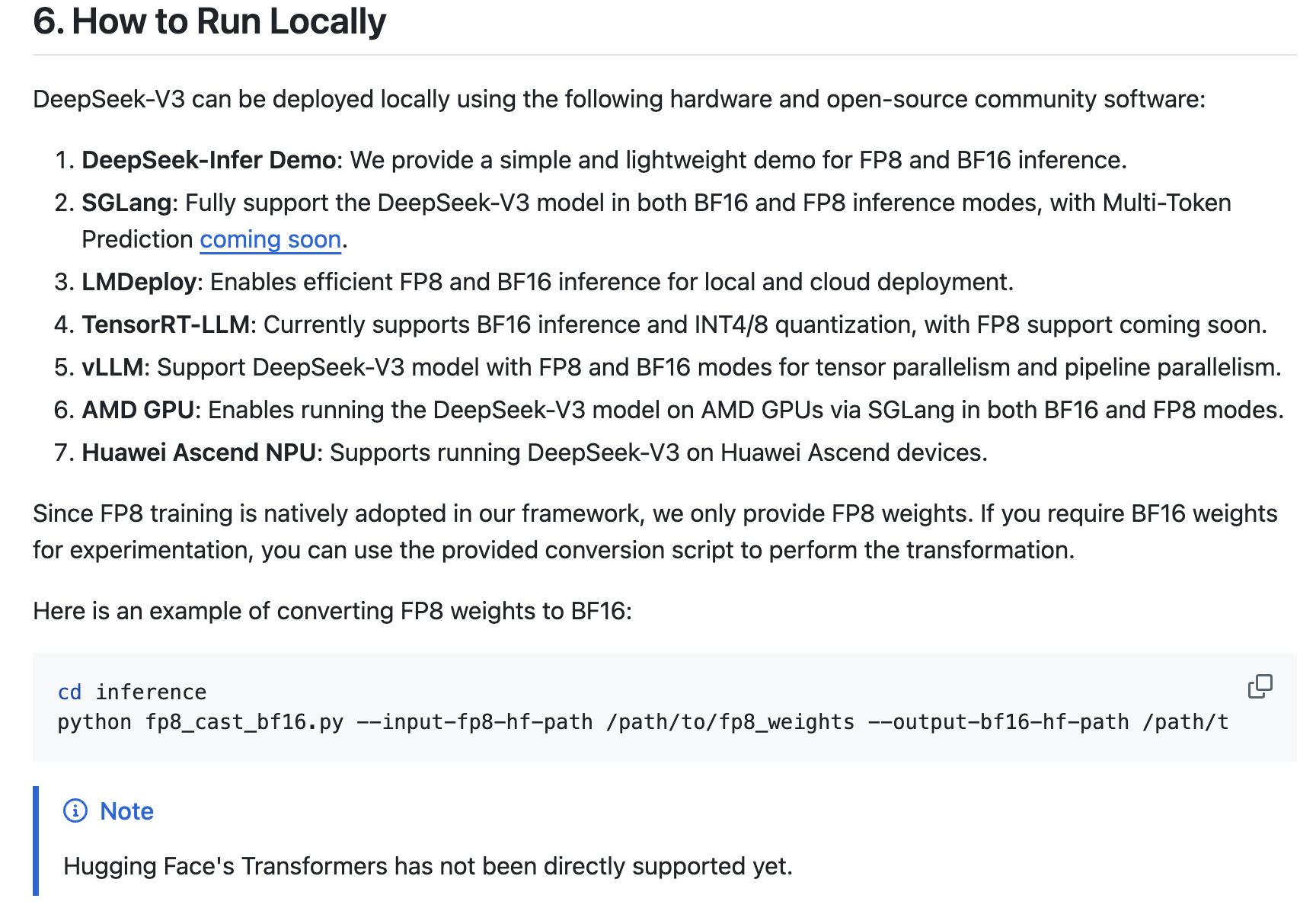The height and width of the screenshot is (908, 1316).
Task: Click the Note info circle icon
Action: tap(75, 811)
